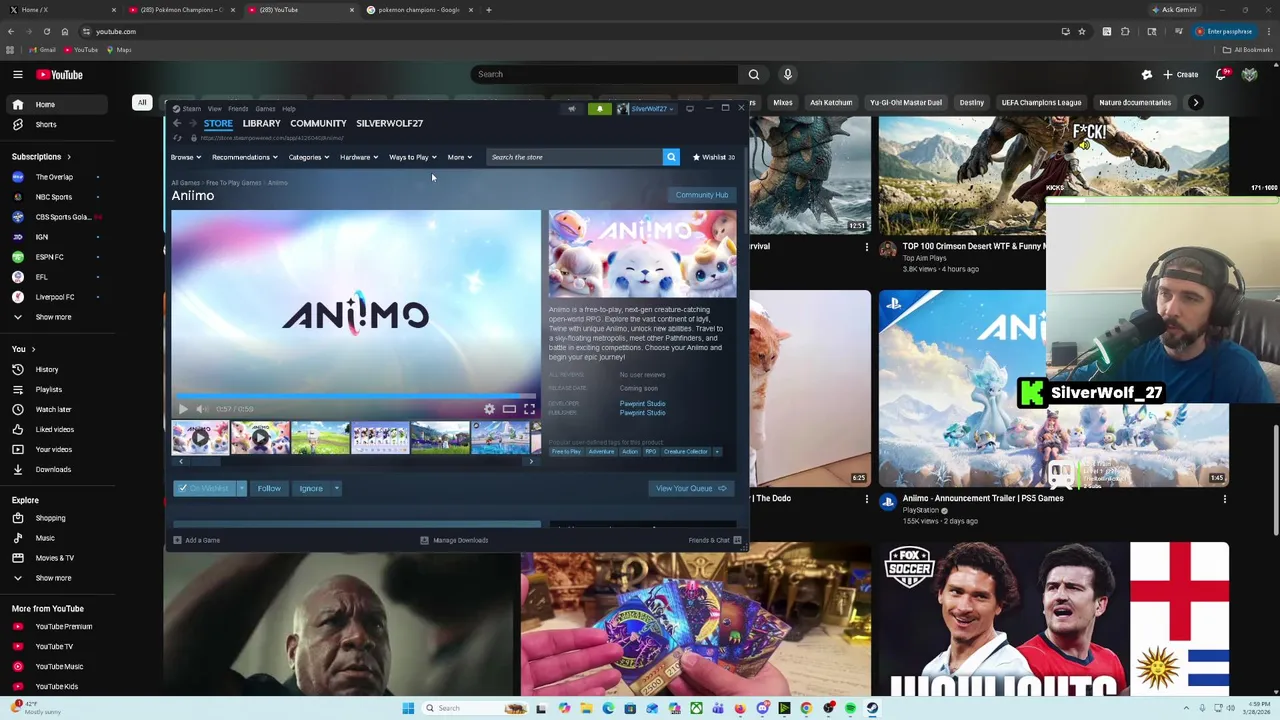This screenshot has width=1280, height=720.
Task: Enter fullscreen for the Steam trailer
Action: coord(529,409)
